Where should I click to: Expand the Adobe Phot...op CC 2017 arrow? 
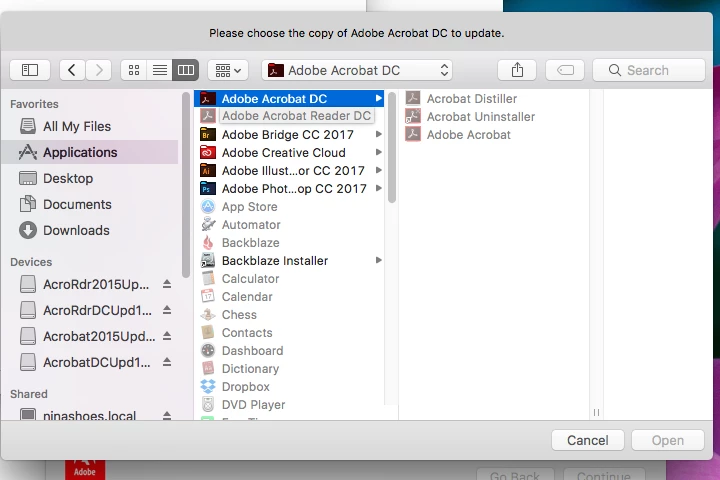[378, 188]
